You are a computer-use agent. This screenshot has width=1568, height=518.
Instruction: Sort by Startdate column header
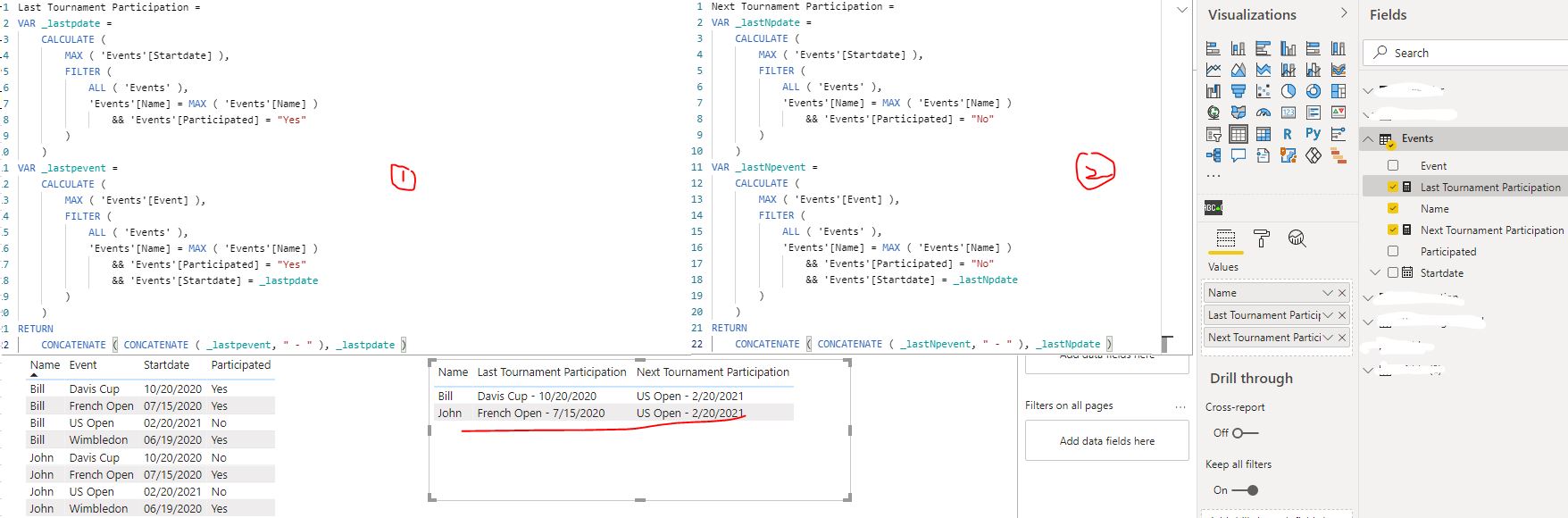pyautogui.click(x=167, y=365)
